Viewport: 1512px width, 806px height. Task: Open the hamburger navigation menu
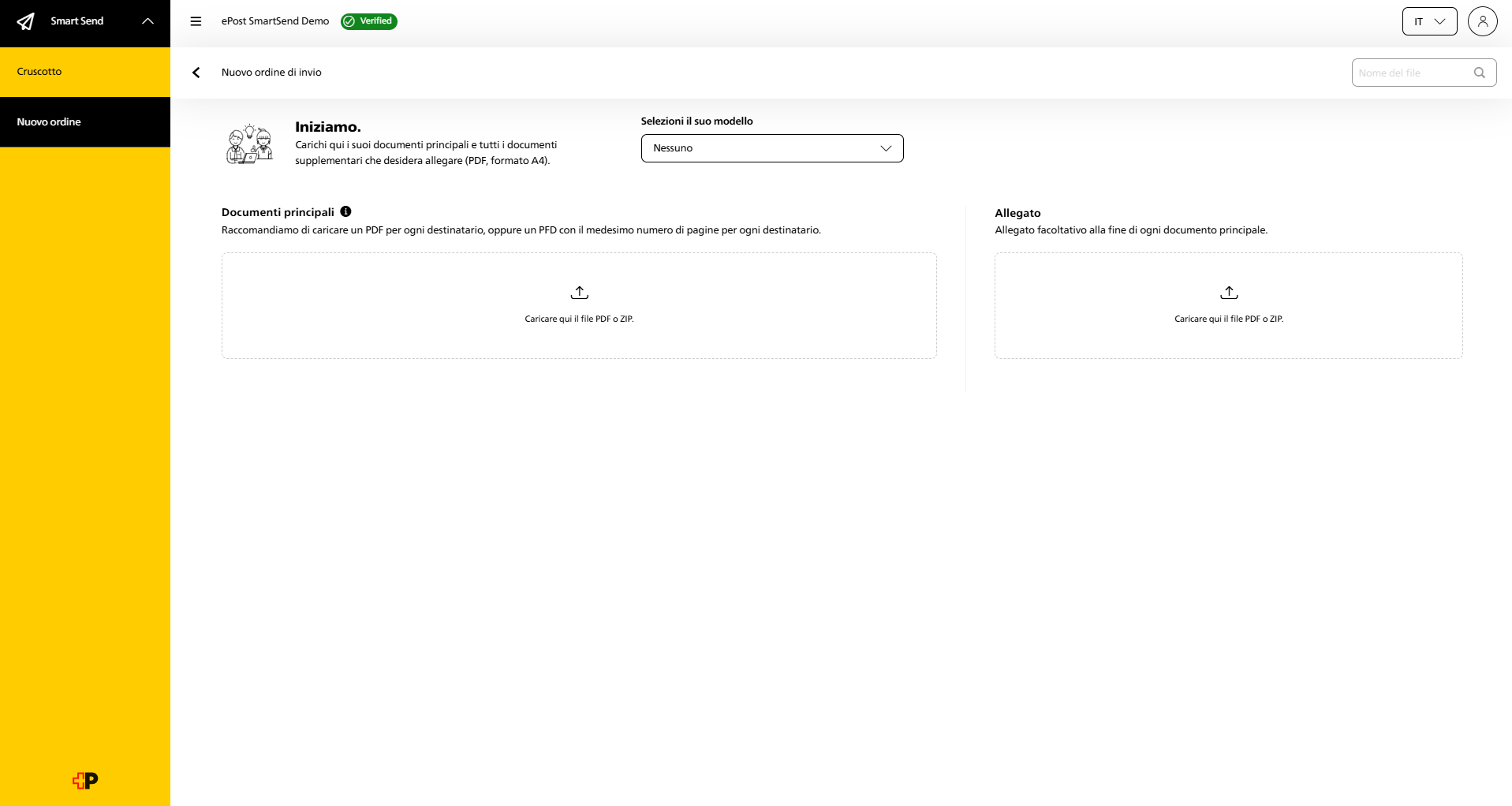195,21
